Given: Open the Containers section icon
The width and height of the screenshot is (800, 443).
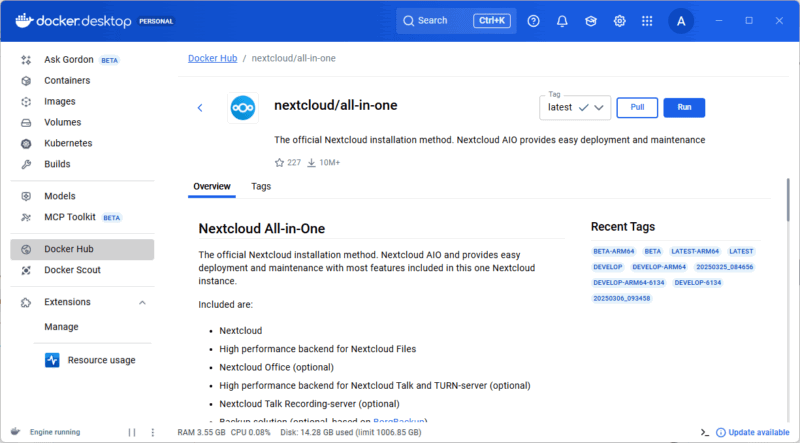Looking at the screenshot, I should (26, 81).
